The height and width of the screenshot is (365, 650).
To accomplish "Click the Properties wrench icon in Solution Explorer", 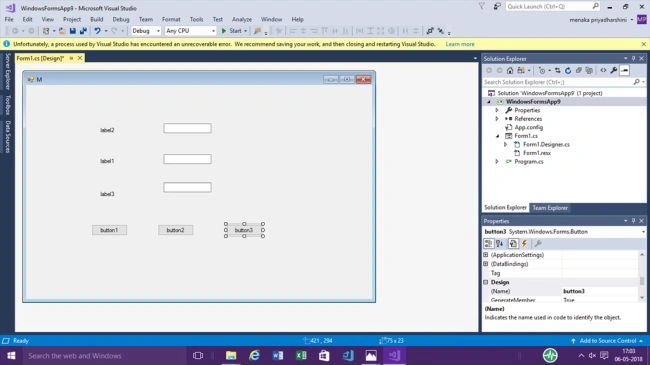I will [x=614, y=71].
